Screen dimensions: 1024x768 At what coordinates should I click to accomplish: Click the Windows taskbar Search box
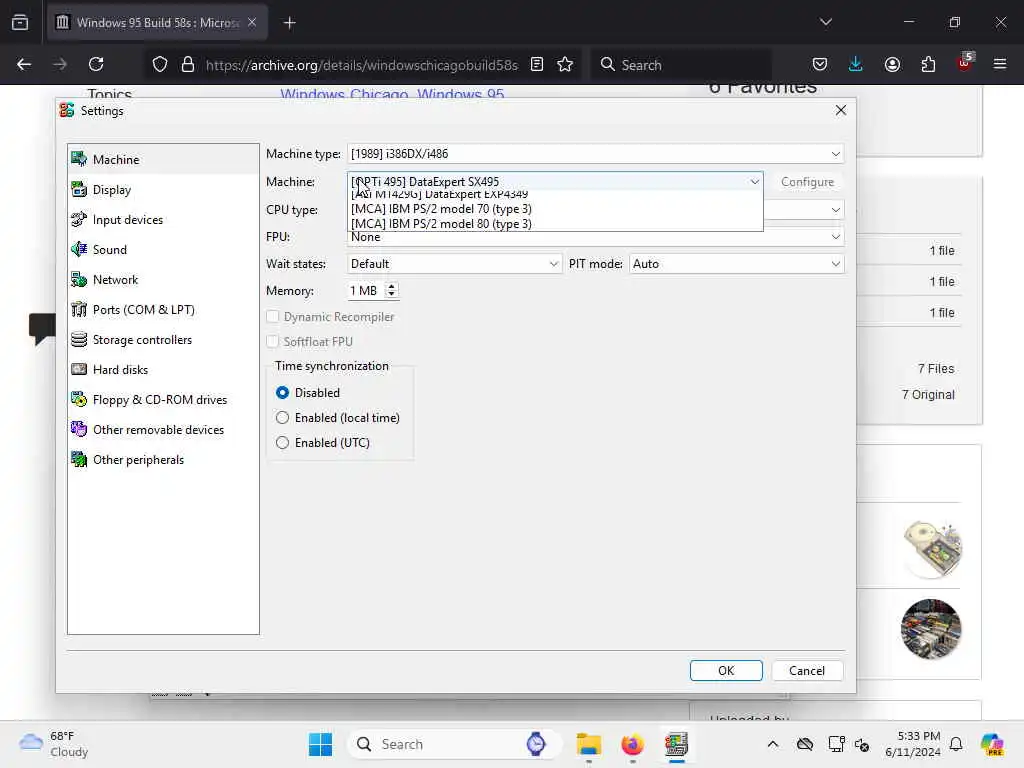(x=455, y=744)
